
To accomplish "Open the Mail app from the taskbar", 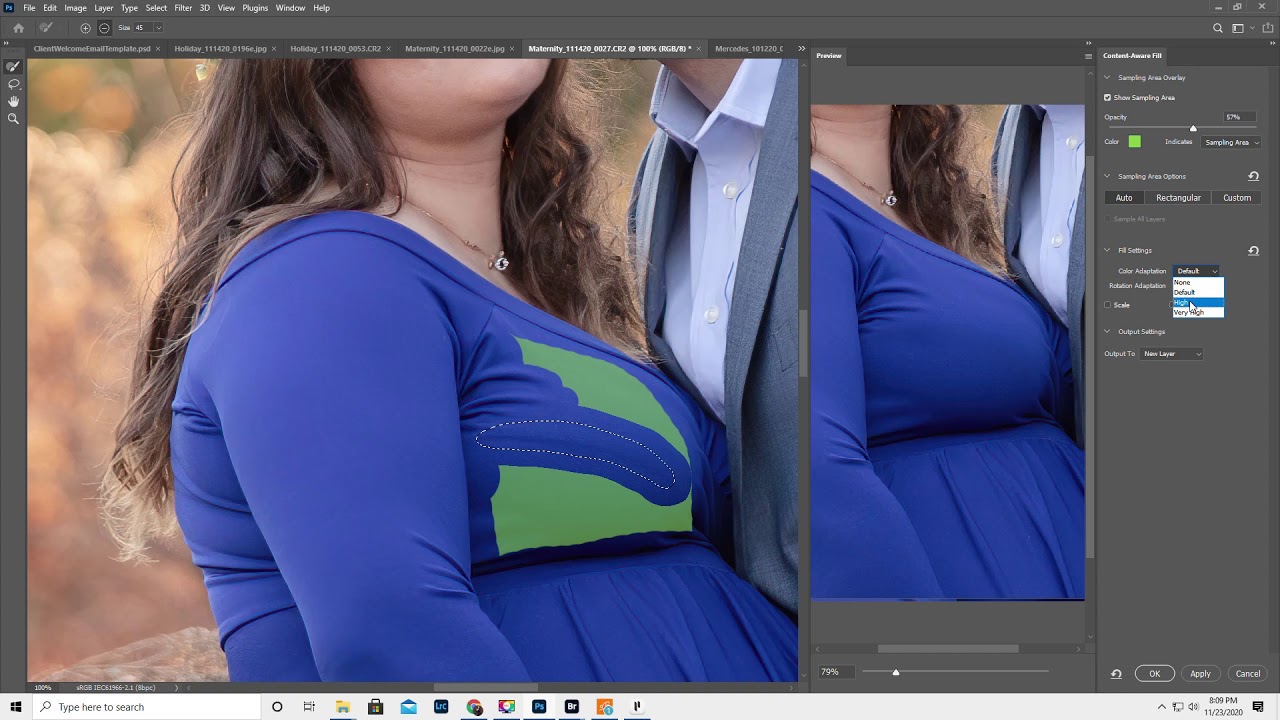I will pyautogui.click(x=408, y=707).
